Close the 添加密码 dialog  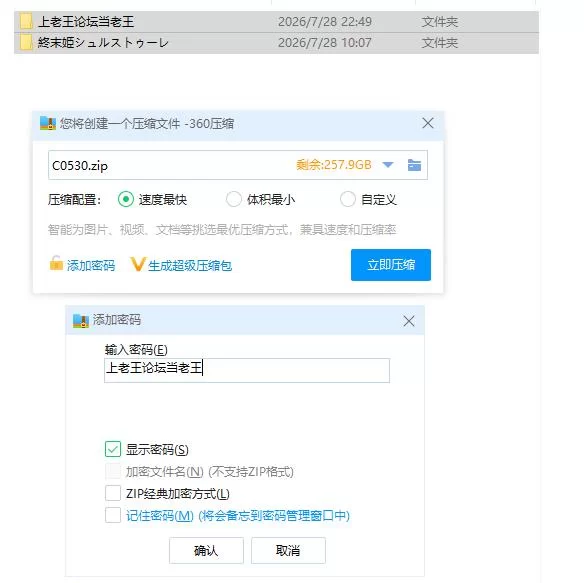[x=409, y=321]
